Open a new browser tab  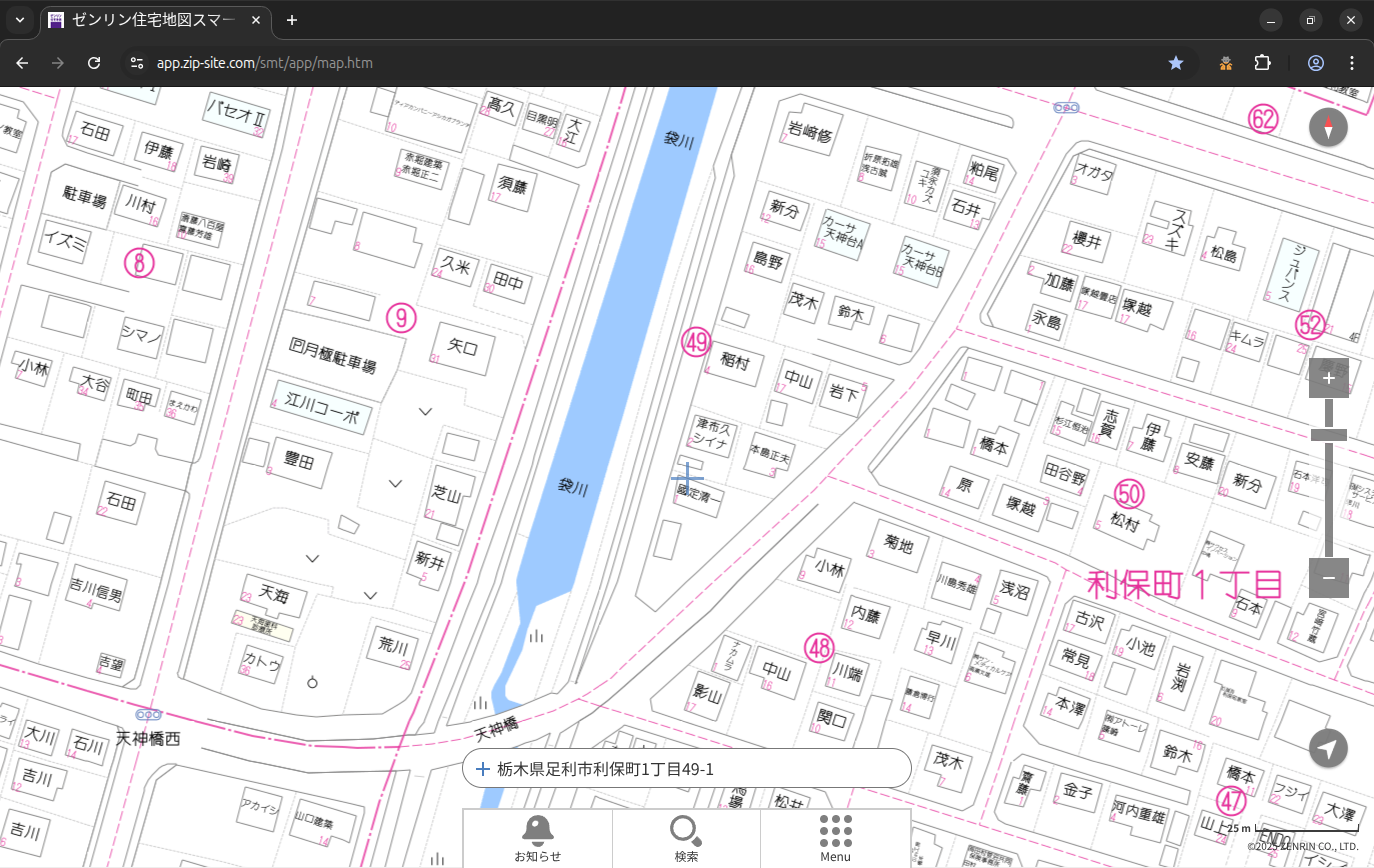292,20
